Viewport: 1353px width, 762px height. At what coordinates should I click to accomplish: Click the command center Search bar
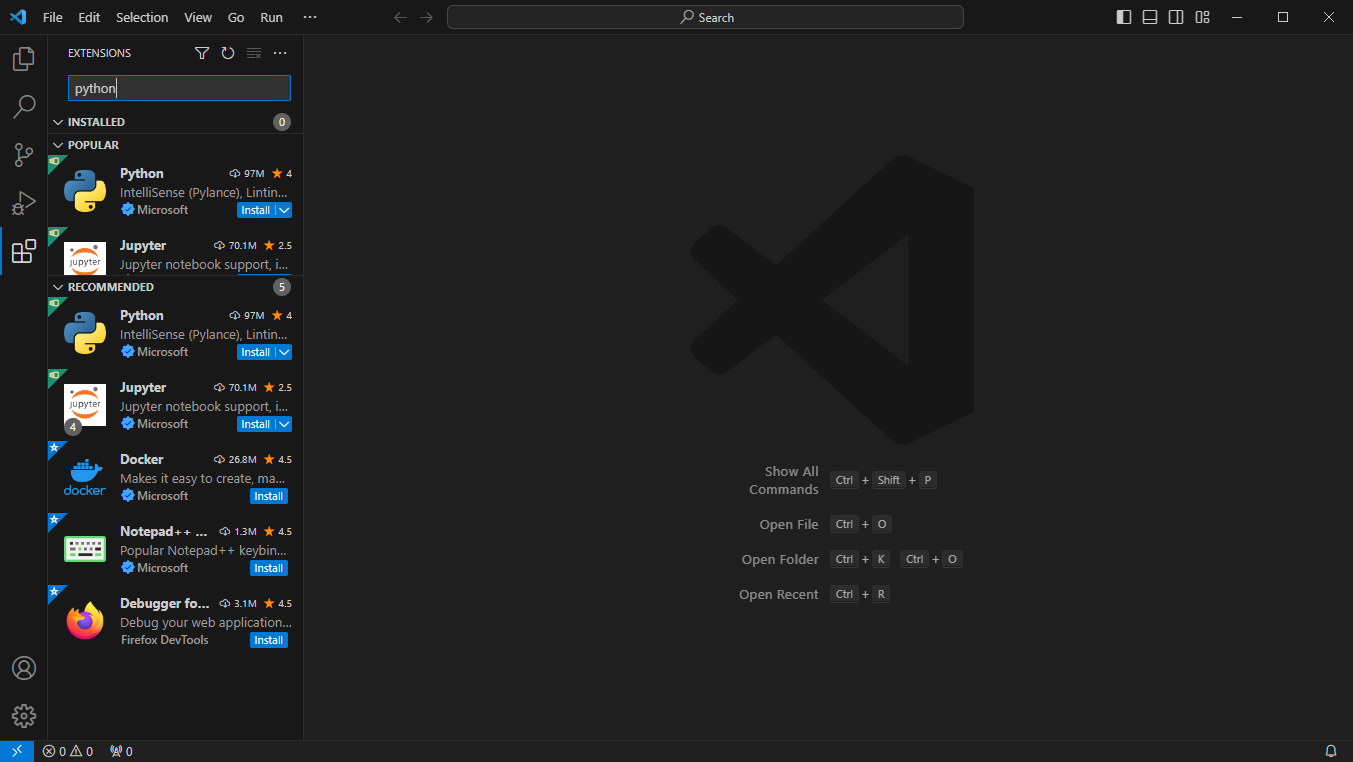(x=705, y=17)
